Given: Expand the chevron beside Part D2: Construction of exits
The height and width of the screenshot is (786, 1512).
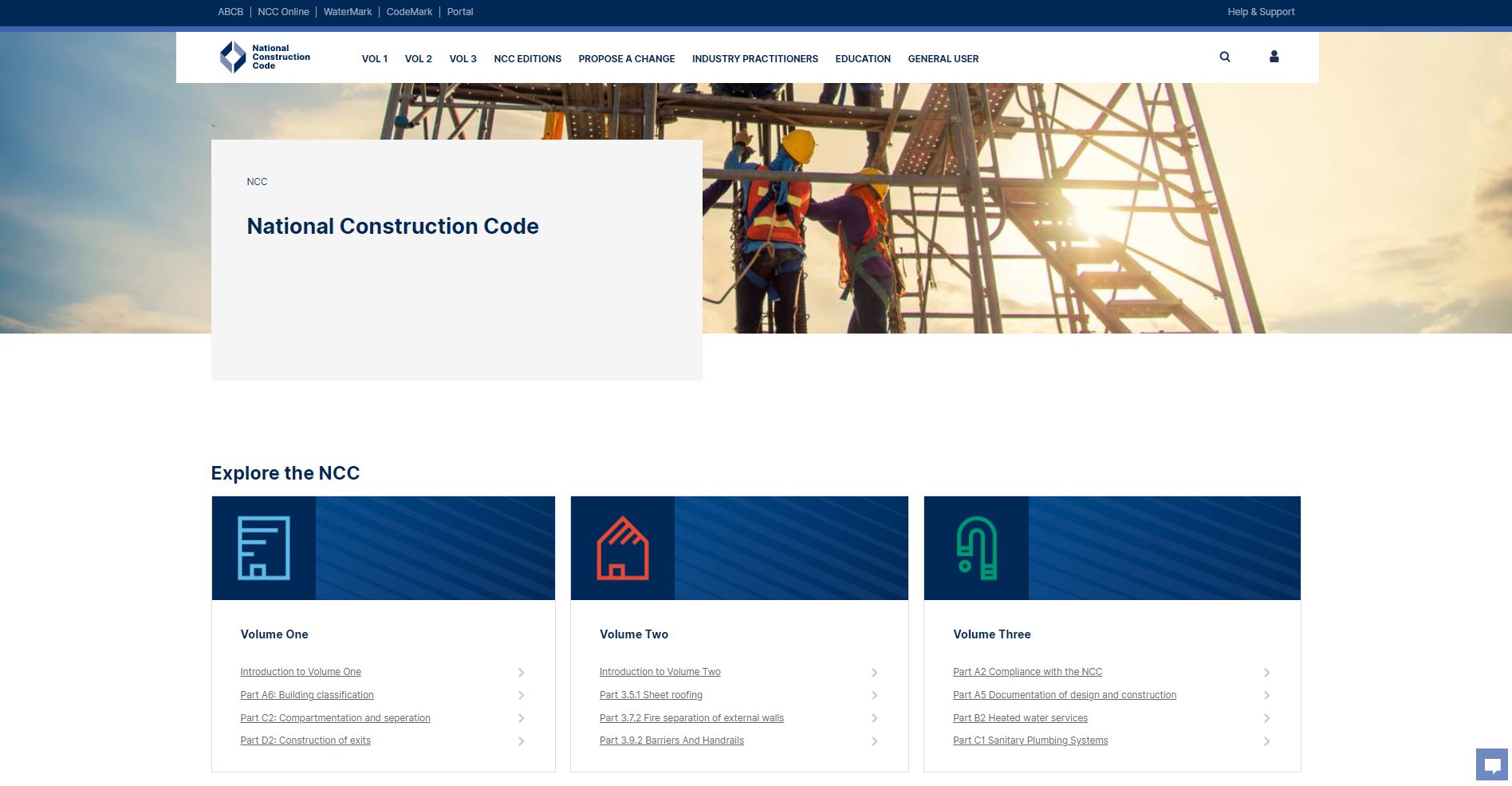Looking at the screenshot, I should pyautogui.click(x=522, y=741).
